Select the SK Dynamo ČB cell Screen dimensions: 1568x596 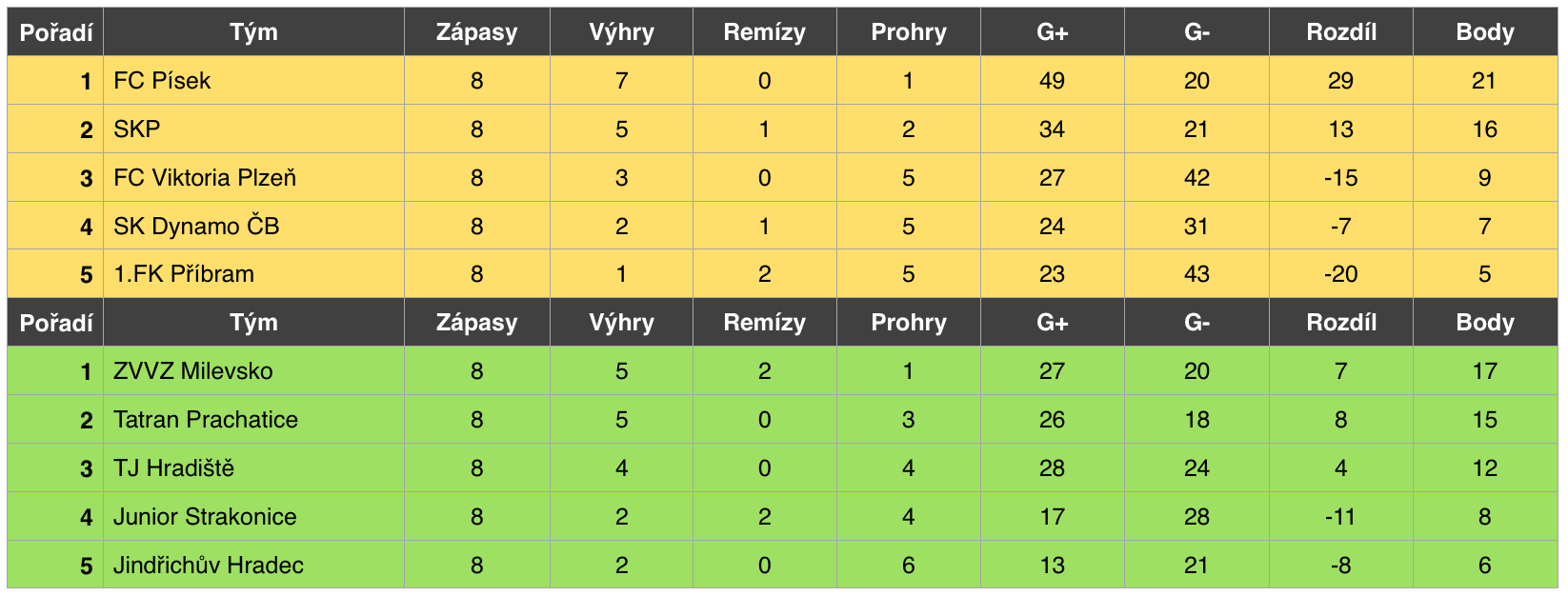[x=253, y=226]
